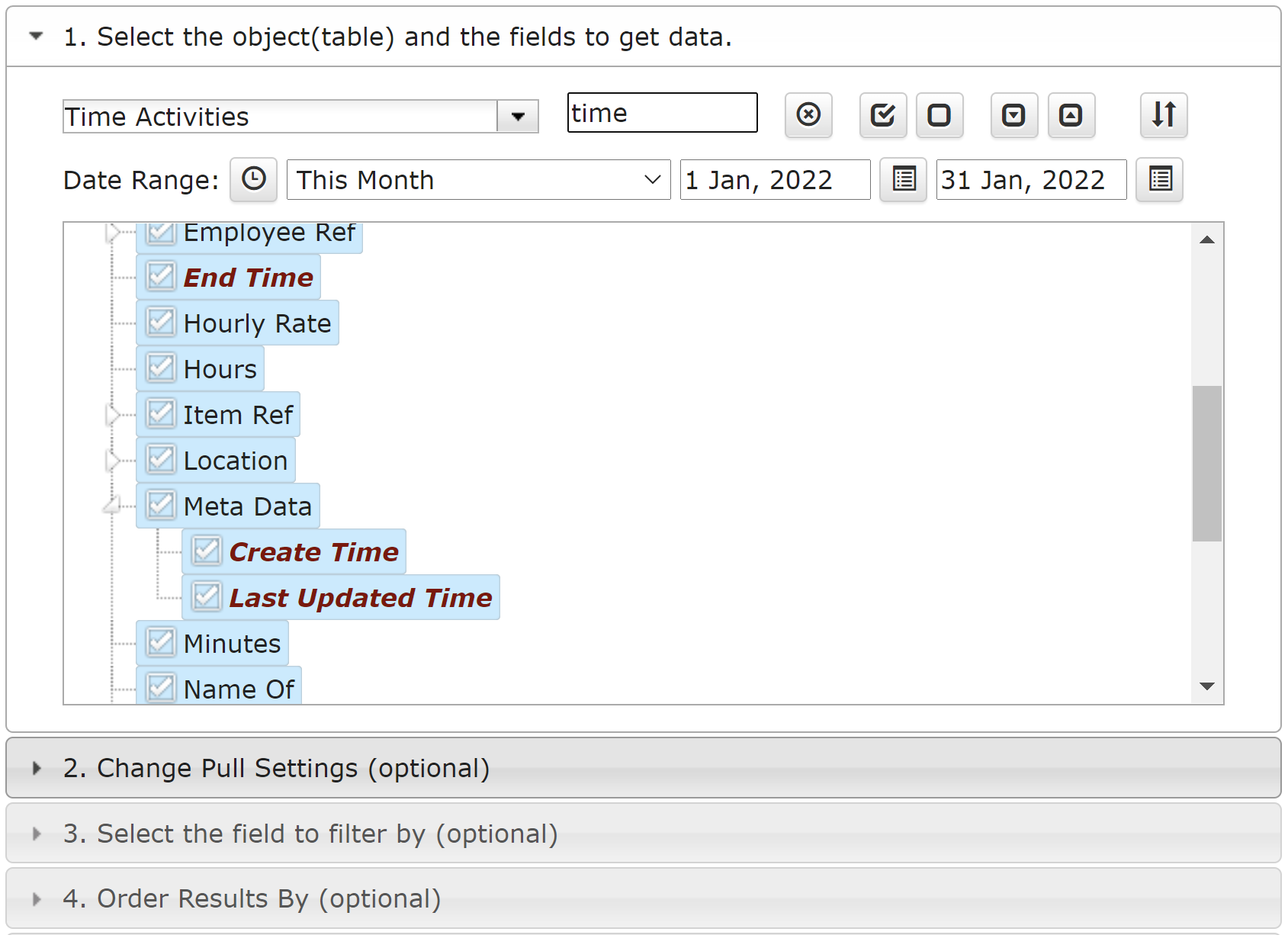Focus the search box containing 'time'
1288x935 pixels.
pyautogui.click(x=662, y=113)
